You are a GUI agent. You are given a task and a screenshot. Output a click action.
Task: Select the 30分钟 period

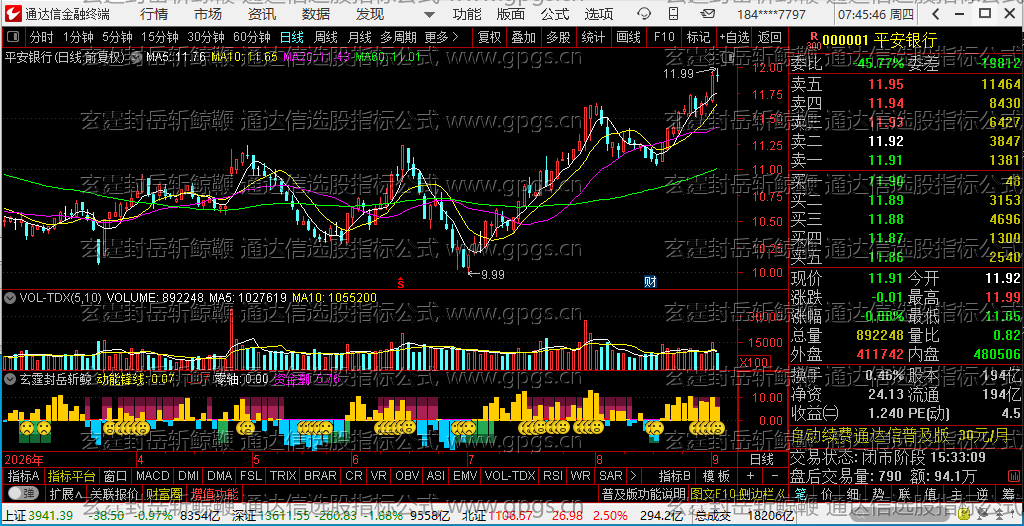coord(205,37)
